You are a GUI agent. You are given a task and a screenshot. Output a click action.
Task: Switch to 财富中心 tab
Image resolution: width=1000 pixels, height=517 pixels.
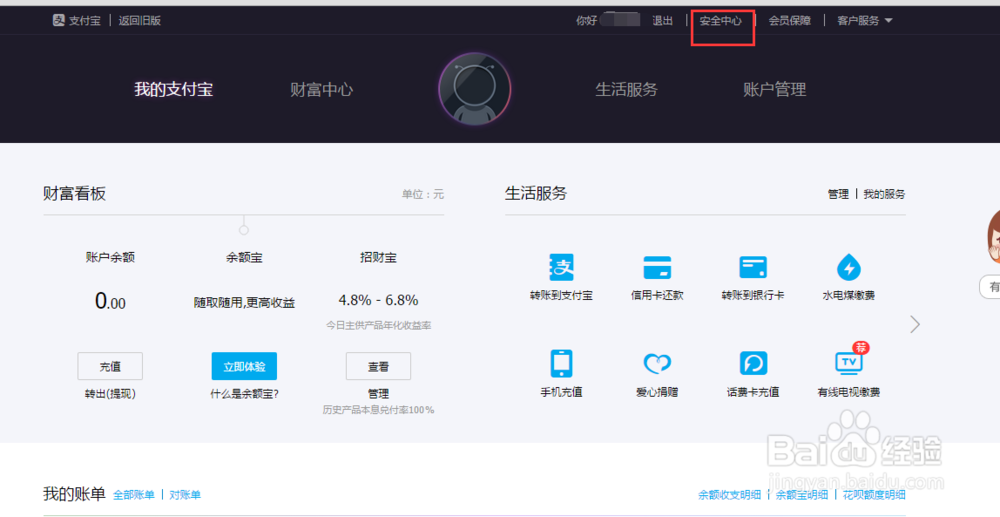321,89
